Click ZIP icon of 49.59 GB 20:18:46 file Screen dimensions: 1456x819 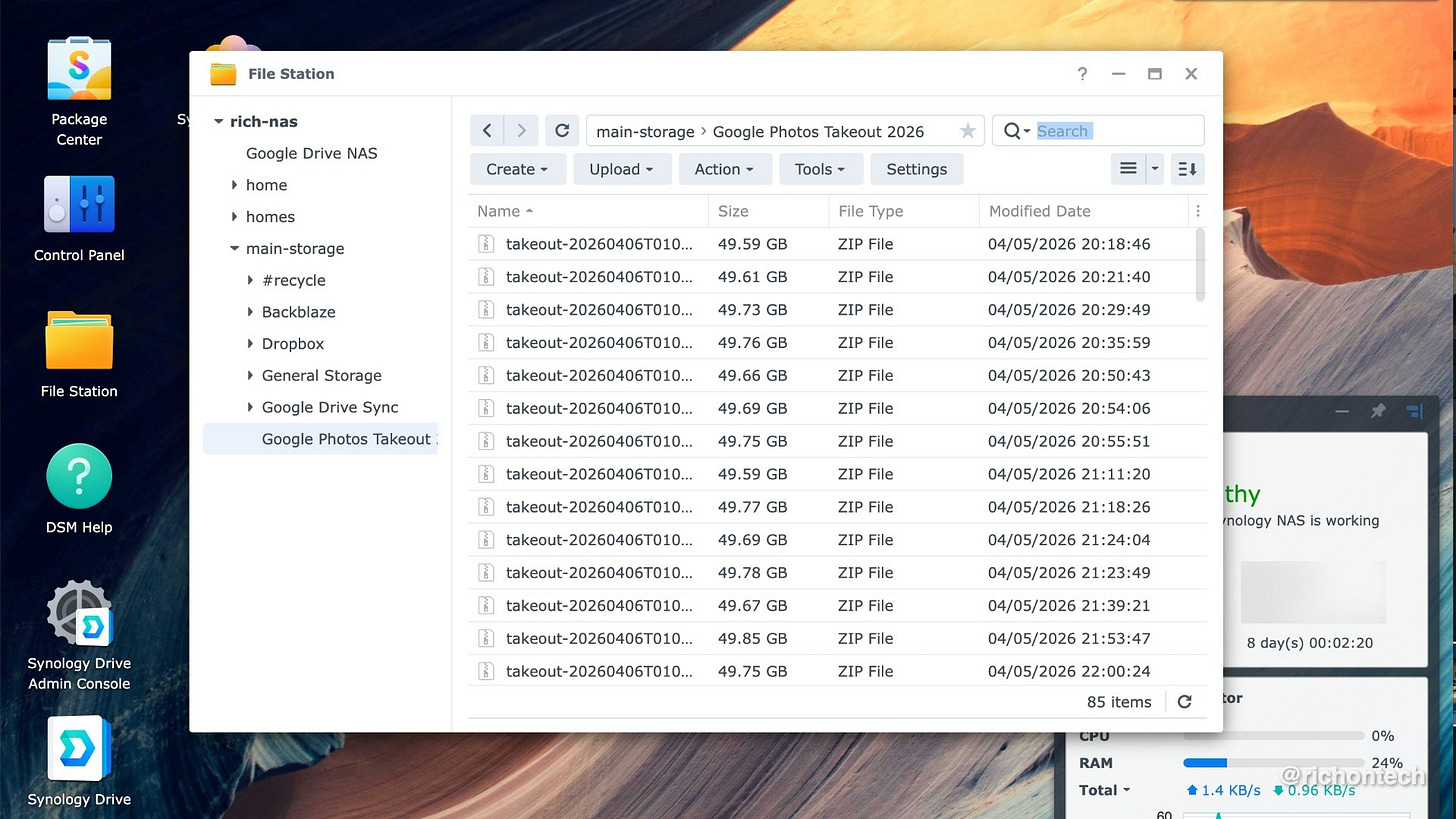coord(486,244)
